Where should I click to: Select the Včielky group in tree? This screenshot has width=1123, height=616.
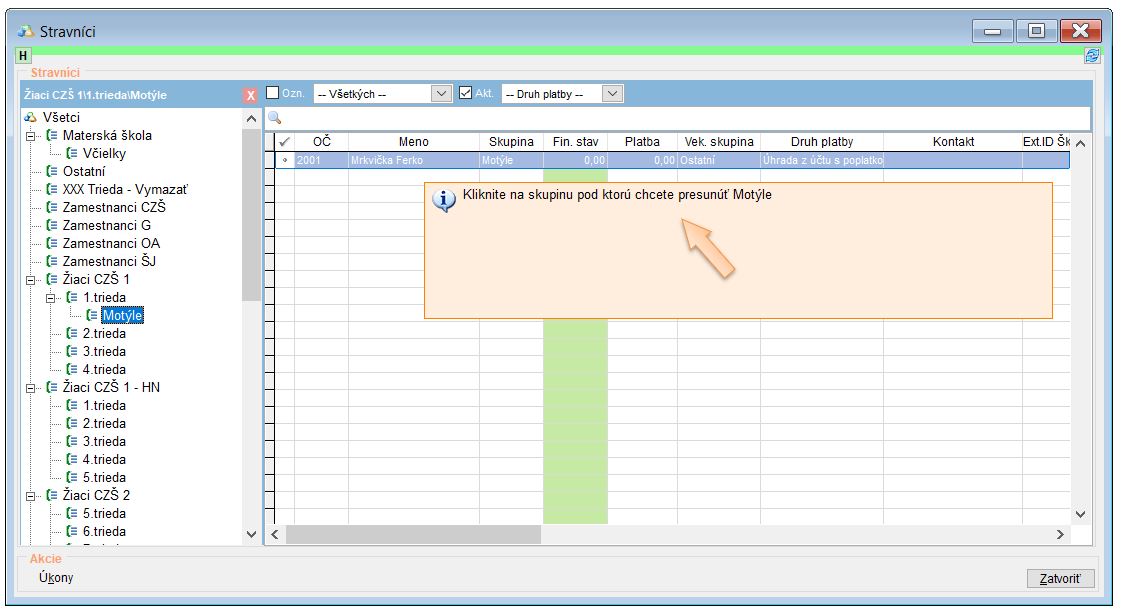pos(103,153)
